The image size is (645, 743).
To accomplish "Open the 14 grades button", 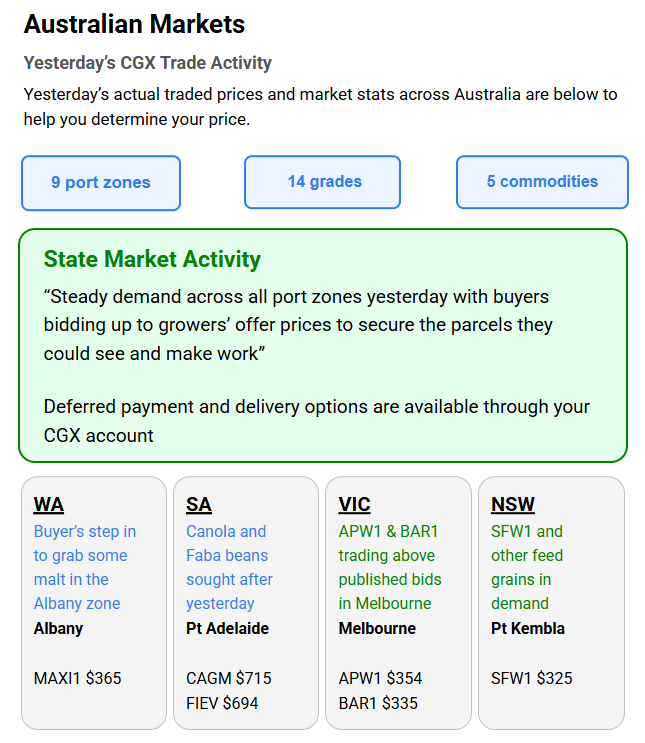I will click(x=323, y=182).
